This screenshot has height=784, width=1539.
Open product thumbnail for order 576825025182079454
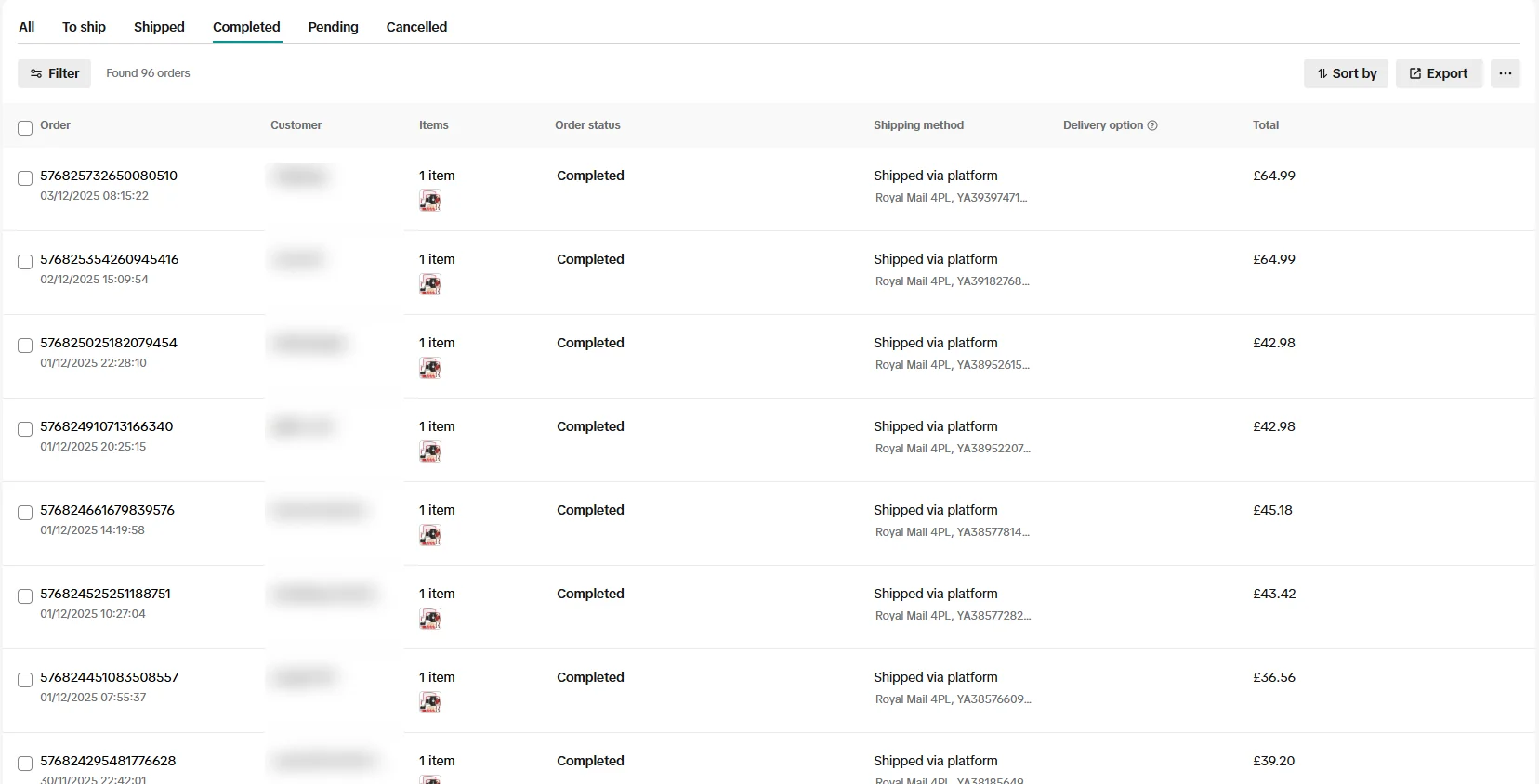[x=430, y=368]
